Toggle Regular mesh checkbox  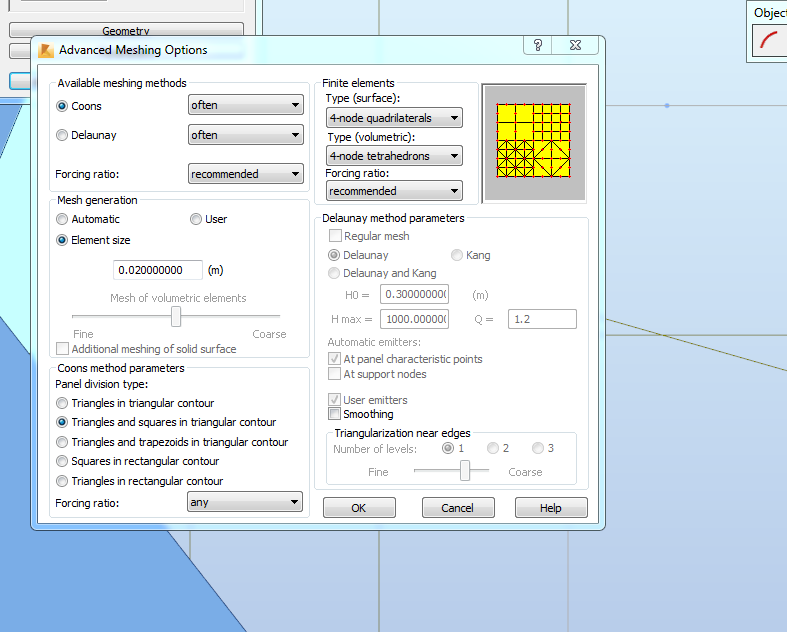(x=335, y=236)
